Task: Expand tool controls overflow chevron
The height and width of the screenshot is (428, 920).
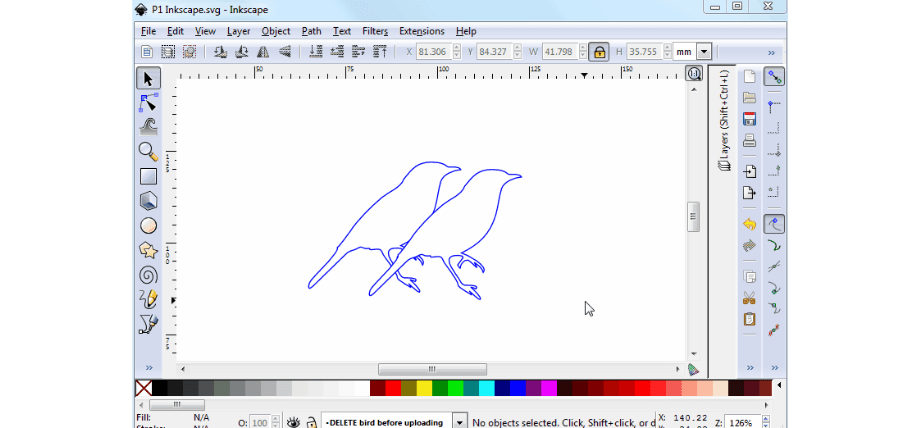Action: (x=772, y=52)
